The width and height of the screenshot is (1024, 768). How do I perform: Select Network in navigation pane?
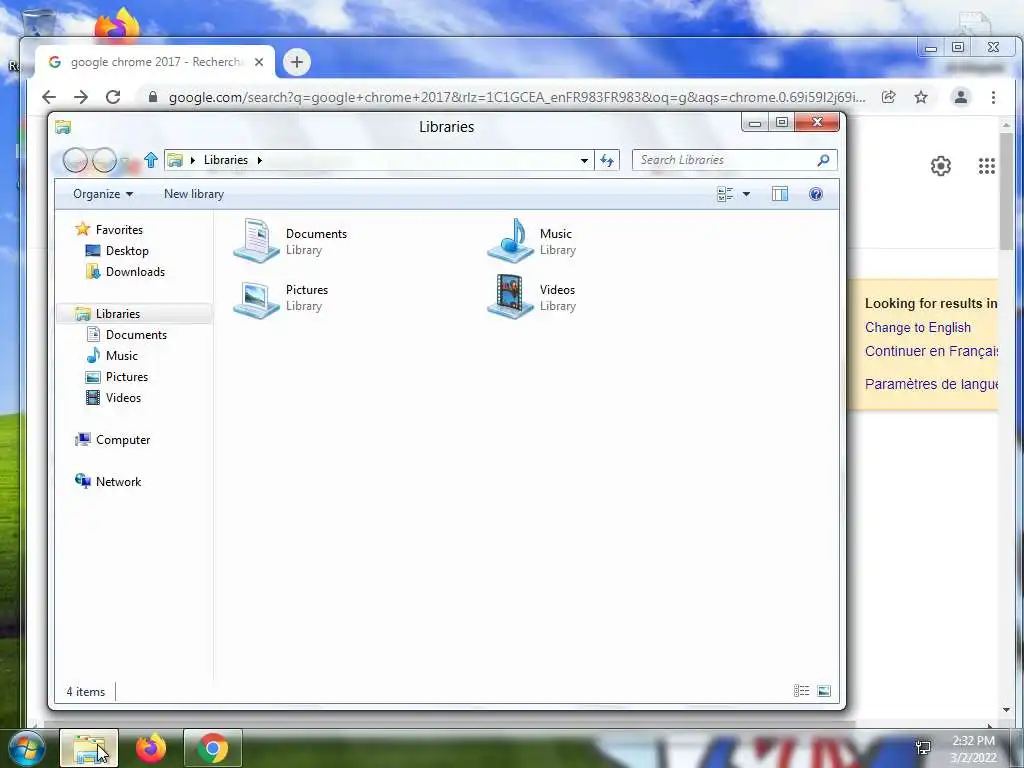(x=118, y=481)
